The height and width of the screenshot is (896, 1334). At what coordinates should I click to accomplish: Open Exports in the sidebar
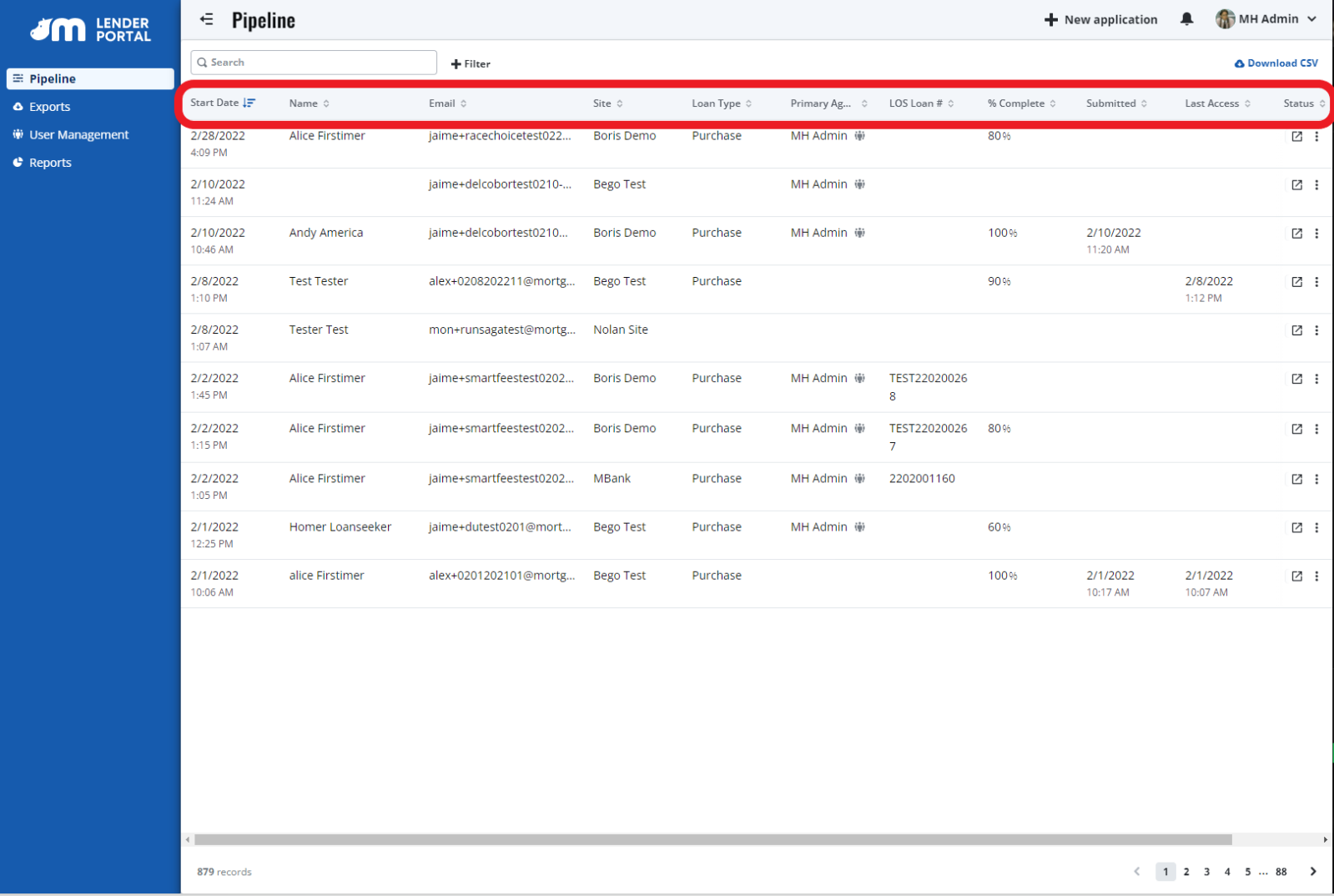42,107
